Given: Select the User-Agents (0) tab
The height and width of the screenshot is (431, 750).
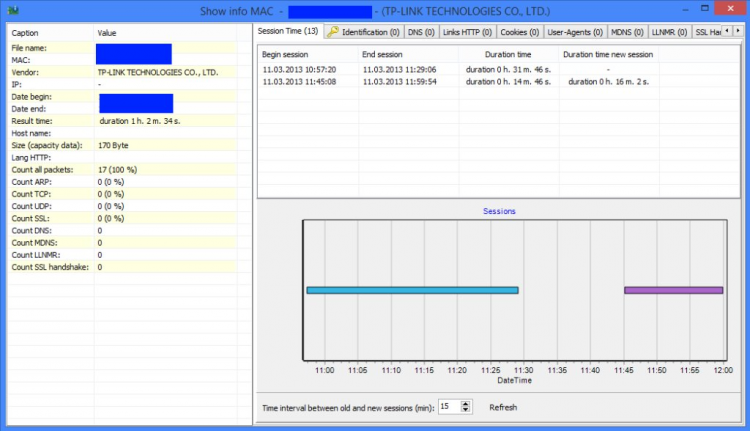Looking at the screenshot, I should pos(575,32).
